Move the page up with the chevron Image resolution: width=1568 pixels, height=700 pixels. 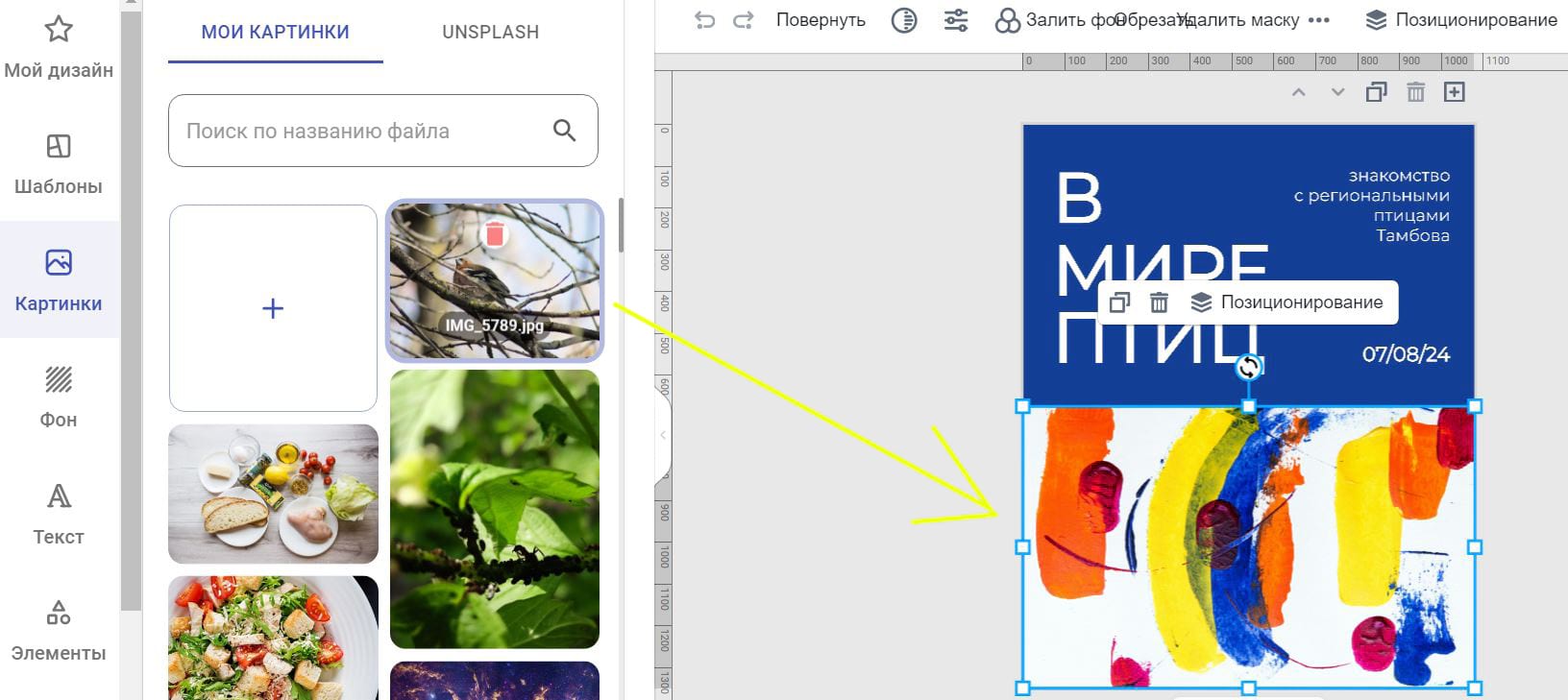1299,92
